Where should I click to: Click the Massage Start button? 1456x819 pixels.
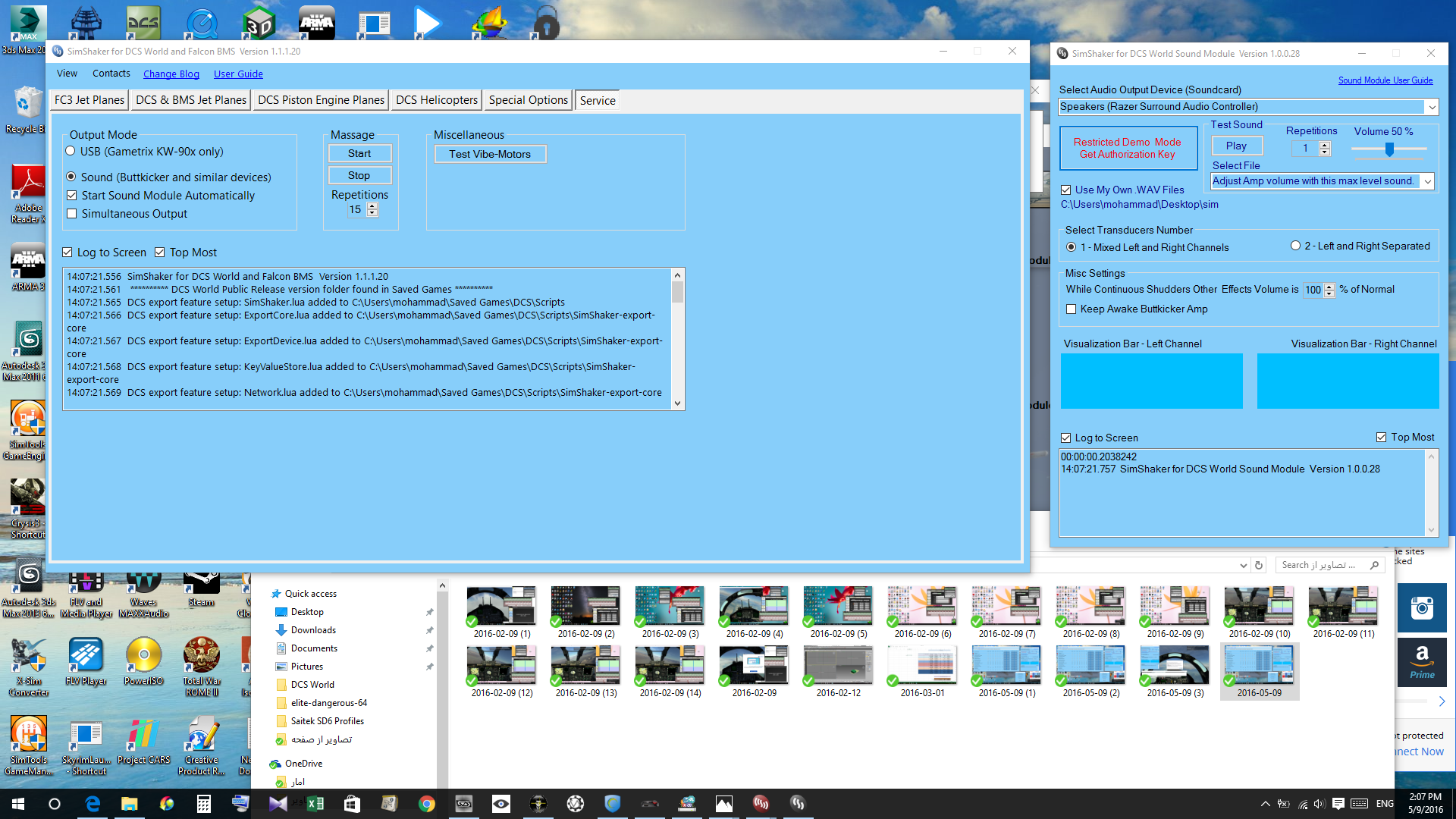(x=359, y=153)
